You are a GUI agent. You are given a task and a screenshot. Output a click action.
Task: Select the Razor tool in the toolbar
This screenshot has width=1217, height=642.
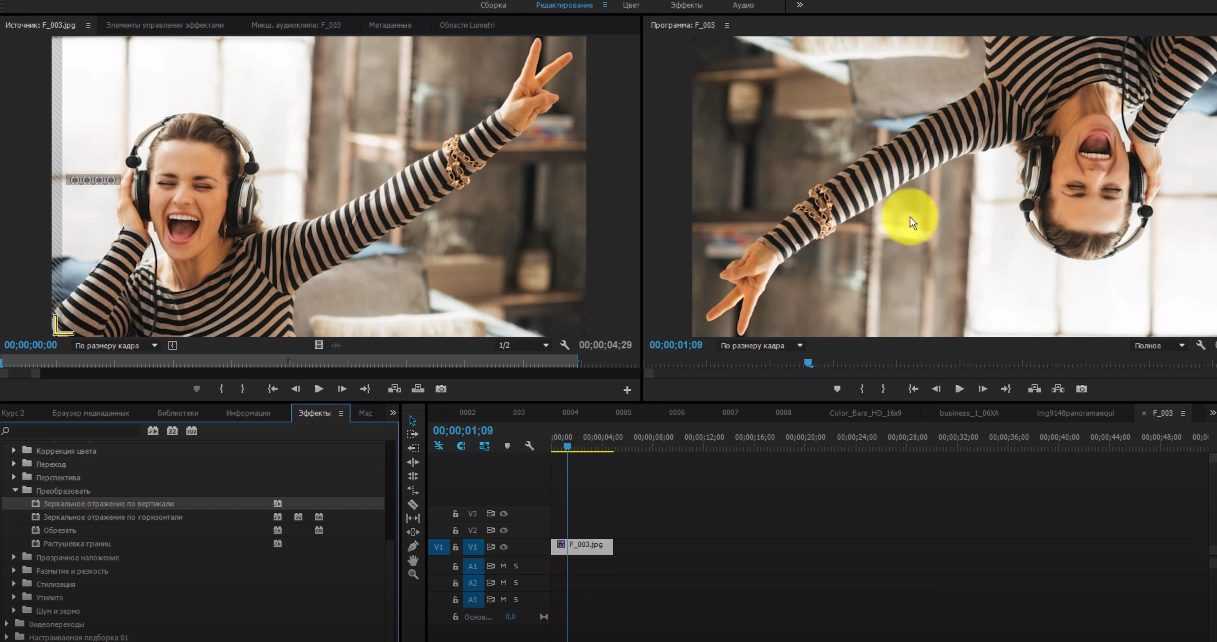click(413, 505)
